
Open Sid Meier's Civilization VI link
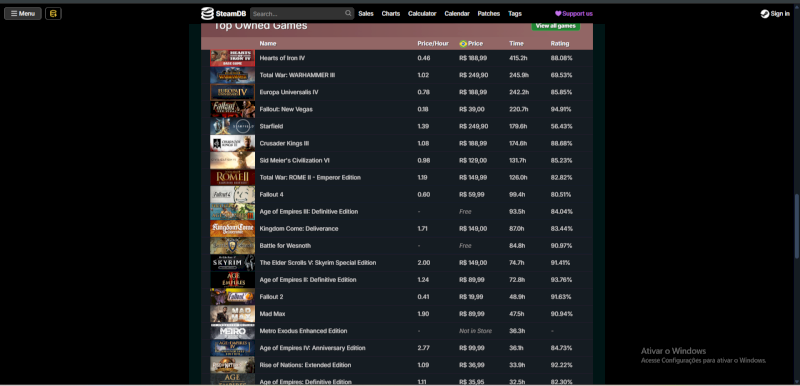point(294,161)
